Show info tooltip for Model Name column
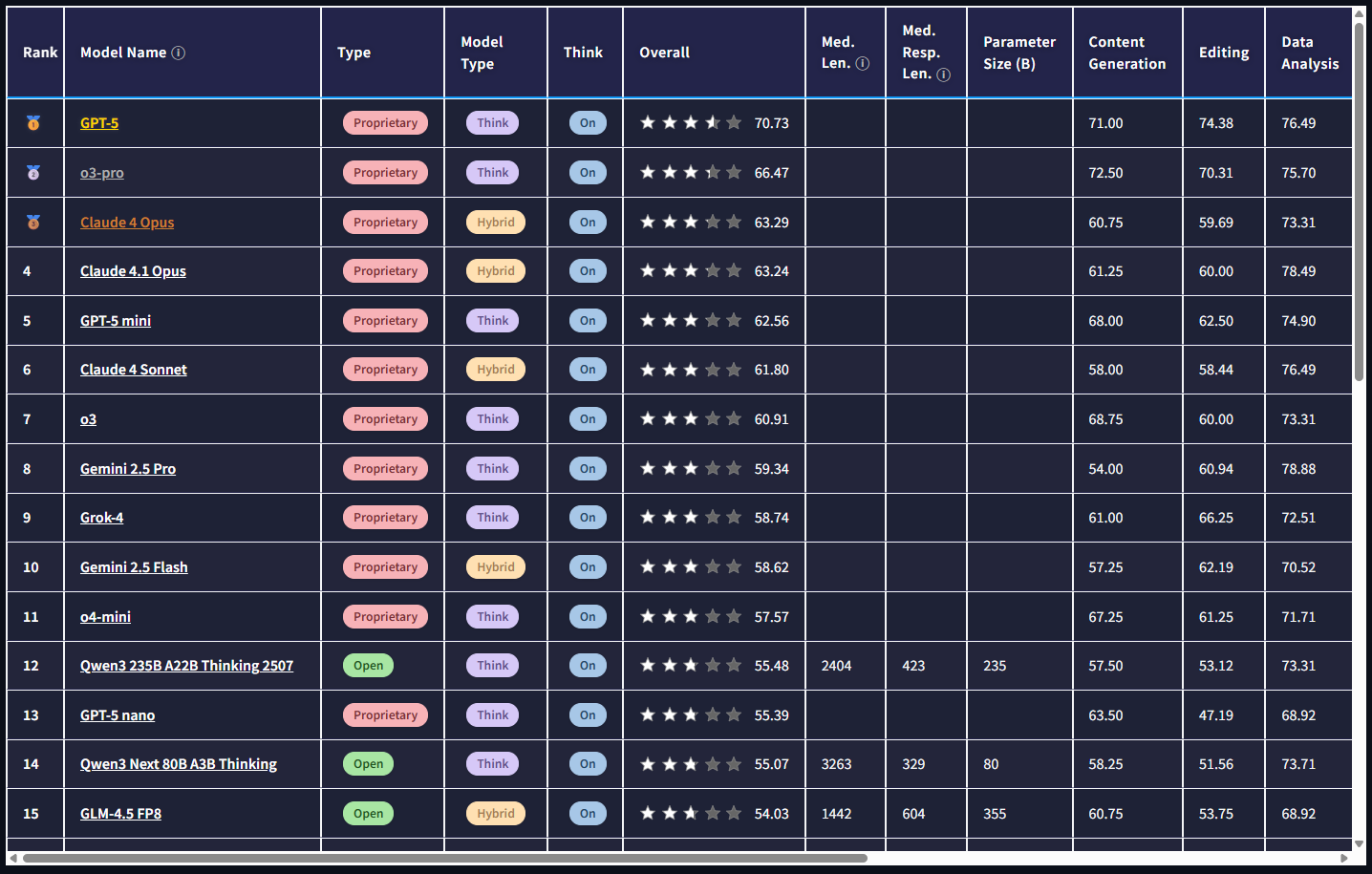1372x874 pixels. pyautogui.click(x=179, y=53)
